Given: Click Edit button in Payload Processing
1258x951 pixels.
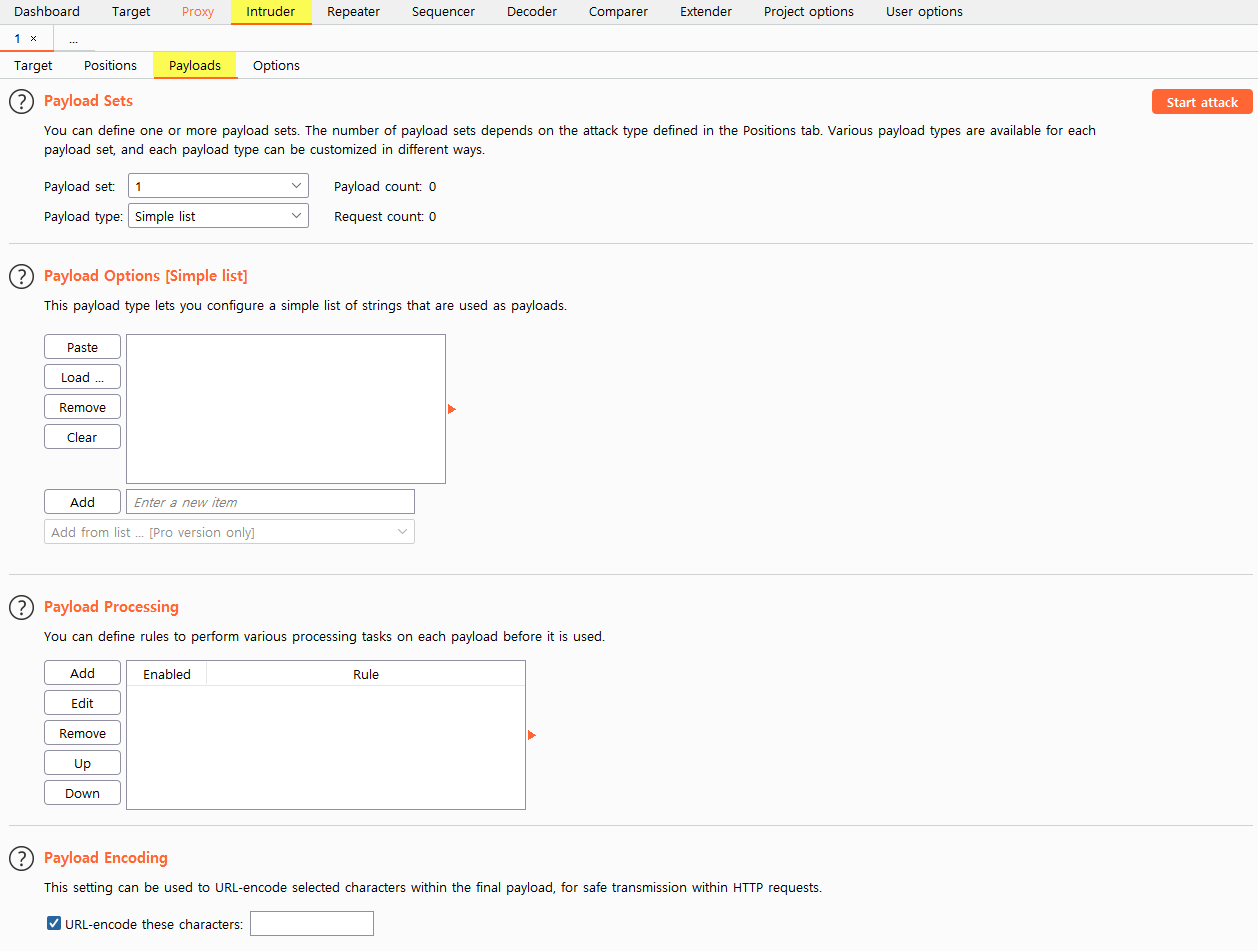Looking at the screenshot, I should point(82,703).
